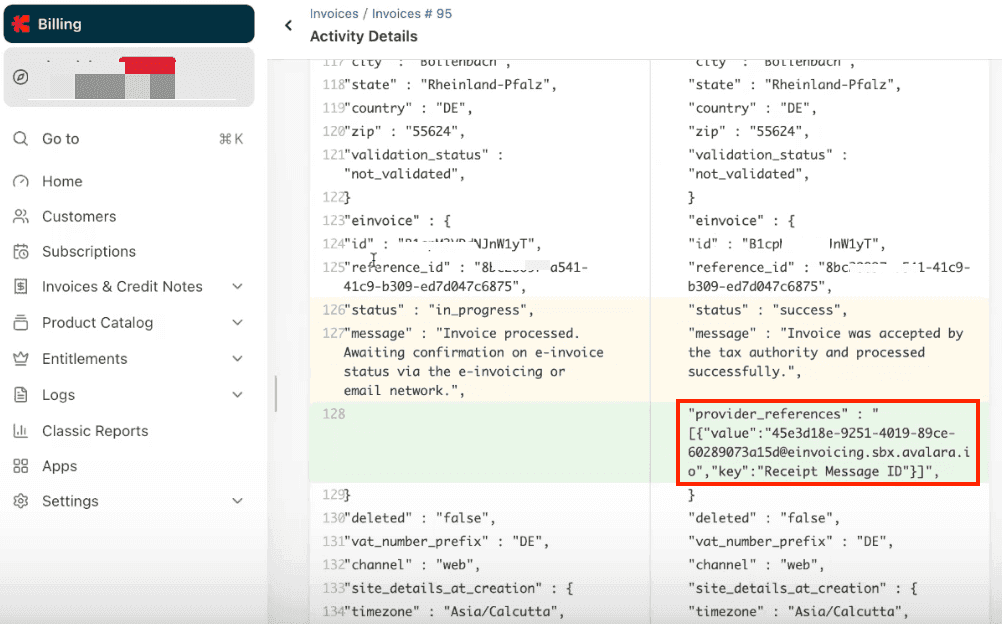Click the Invoices # 95 breadcrumb link

pyautogui.click(x=412, y=14)
